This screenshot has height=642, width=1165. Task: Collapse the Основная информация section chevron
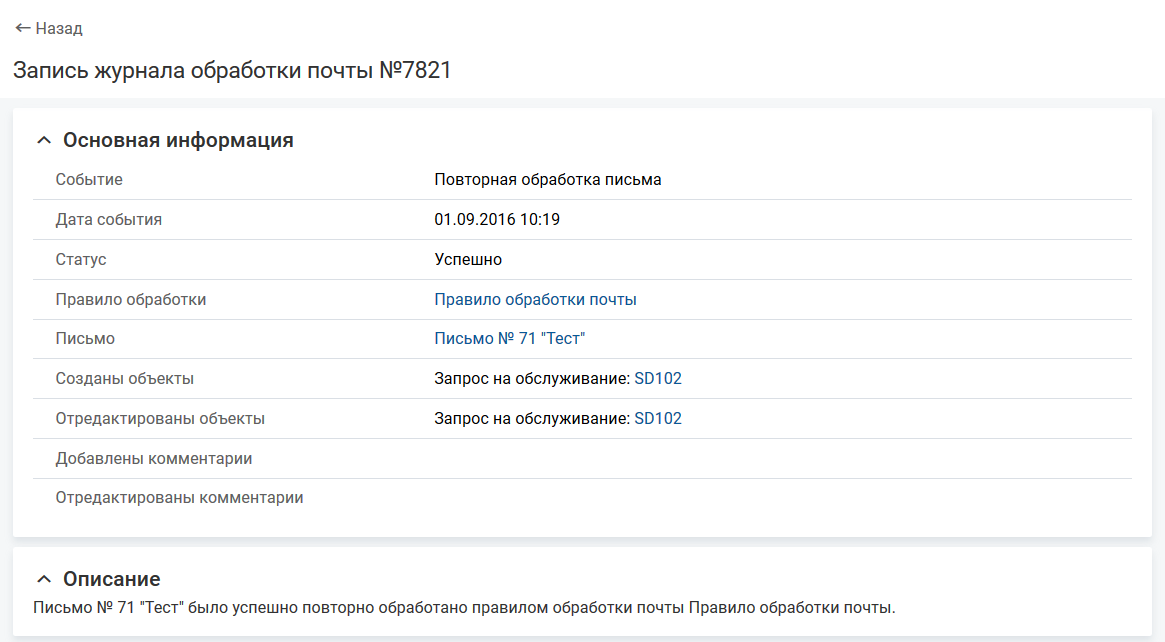[43, 141]
